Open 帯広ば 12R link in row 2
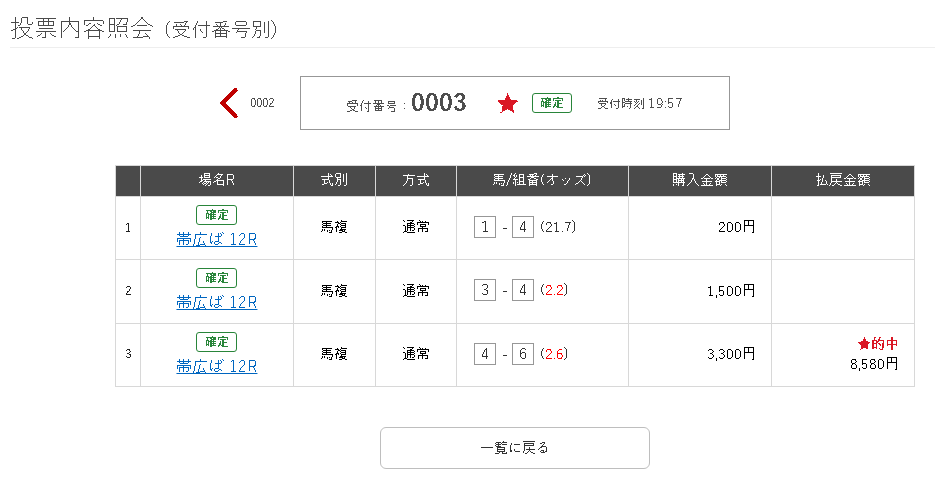935x488 pixels. click(x=216, y=303)
